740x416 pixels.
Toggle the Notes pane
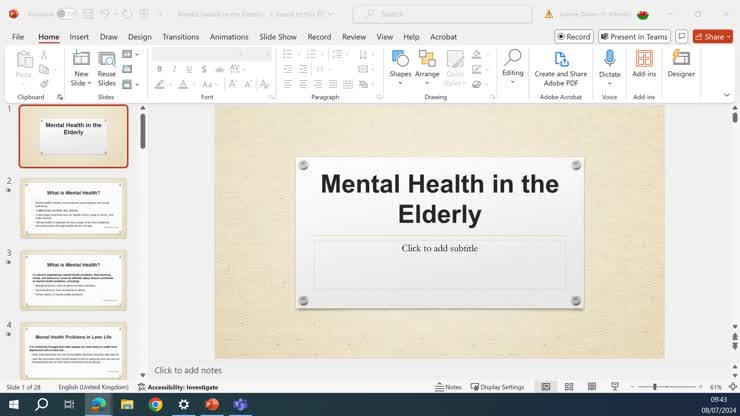tap(448, 387)
